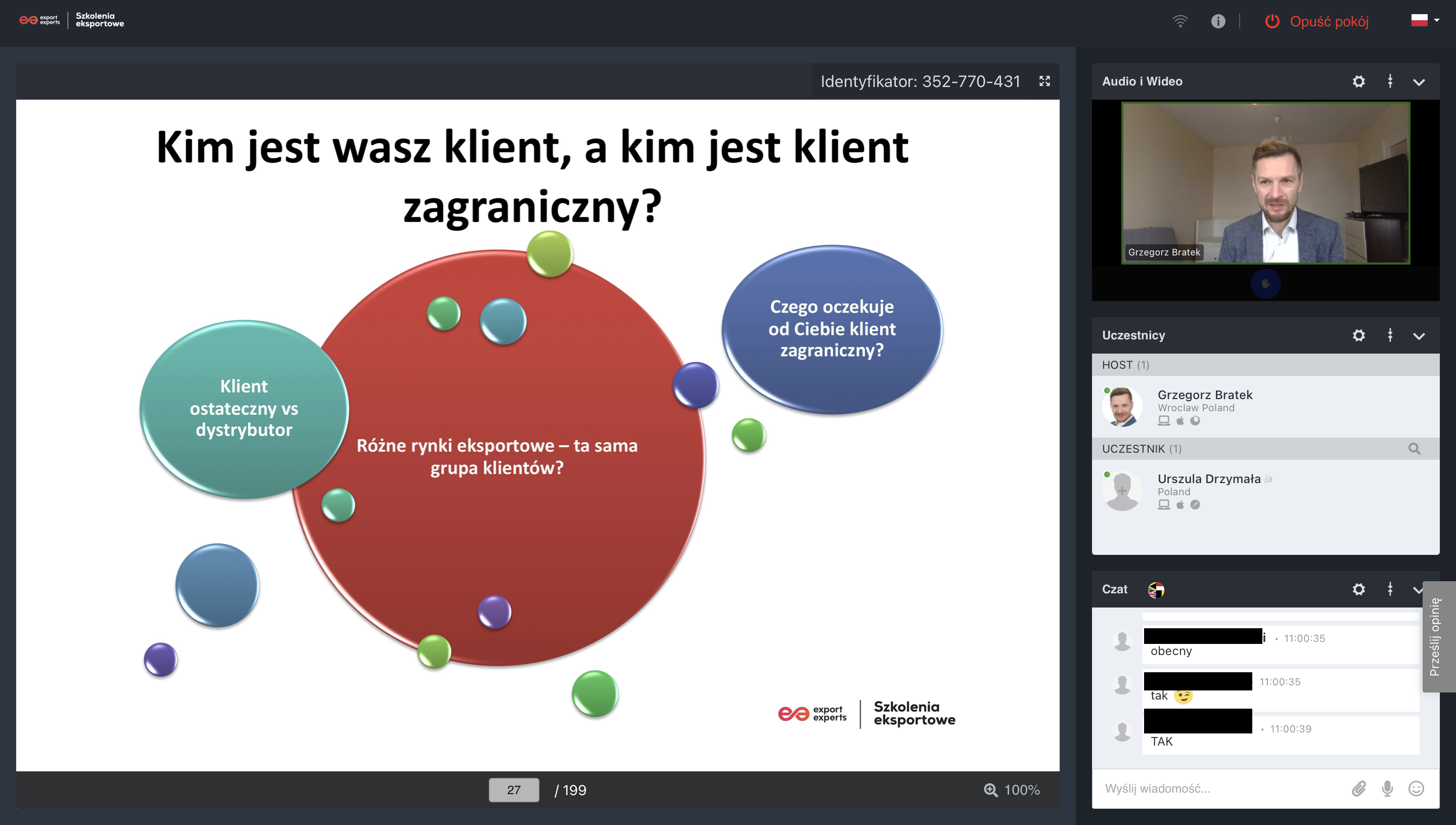1456x825 pixels.
Task: Click the connection signal wifi icon
Action: [x=1180, y=22]
